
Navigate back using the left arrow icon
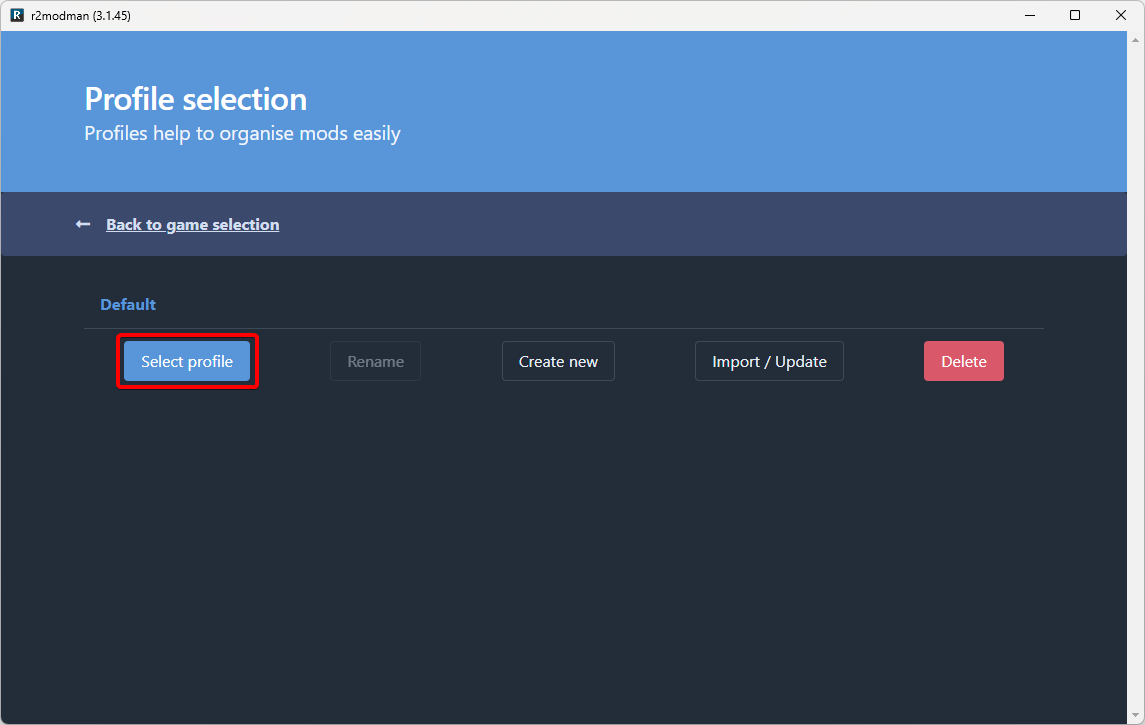click(x=82, y=224)
